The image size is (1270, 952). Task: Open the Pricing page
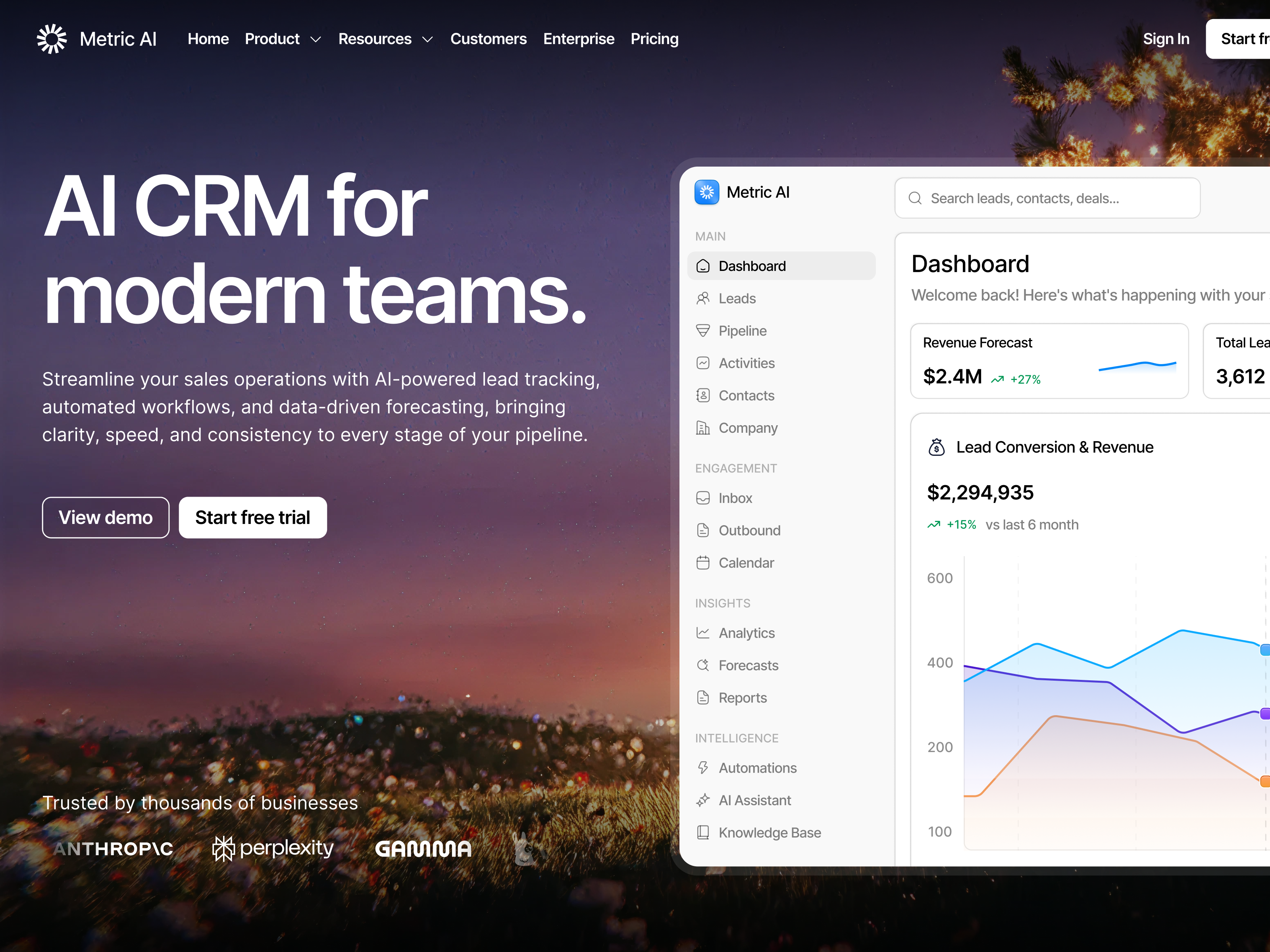pos(654,38)
